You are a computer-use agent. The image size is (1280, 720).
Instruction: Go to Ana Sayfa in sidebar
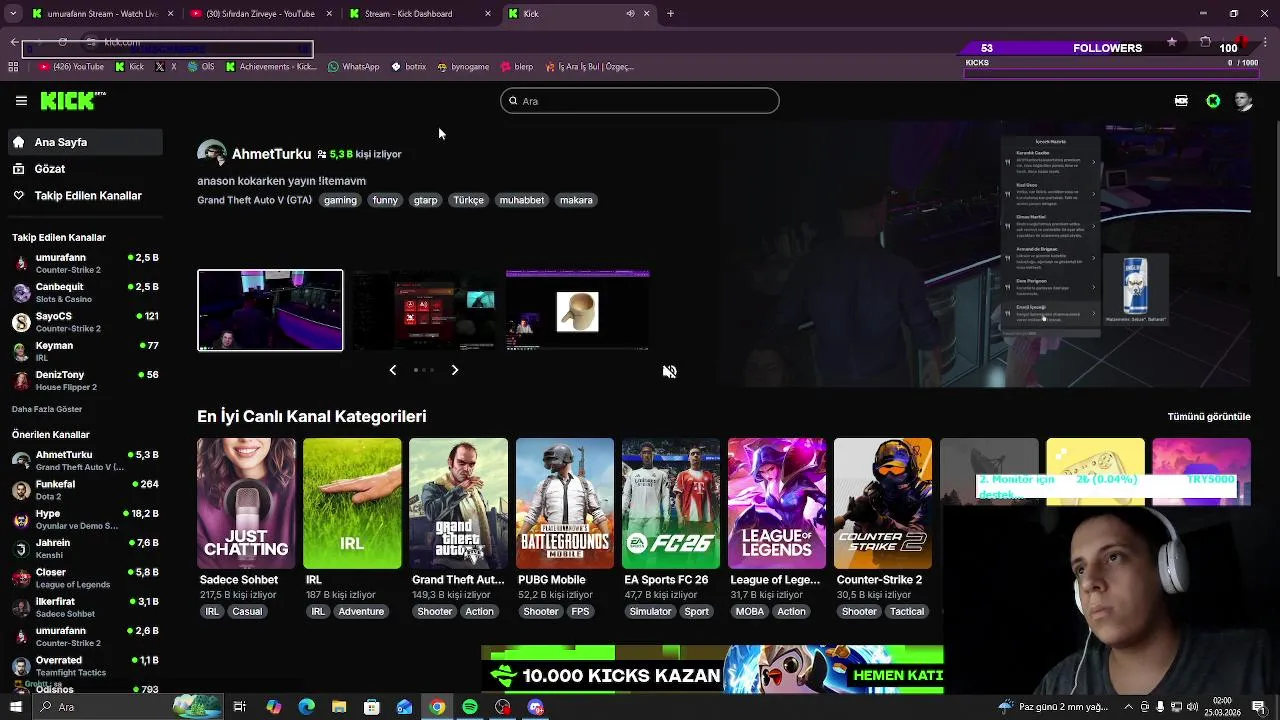pos(84,142)
